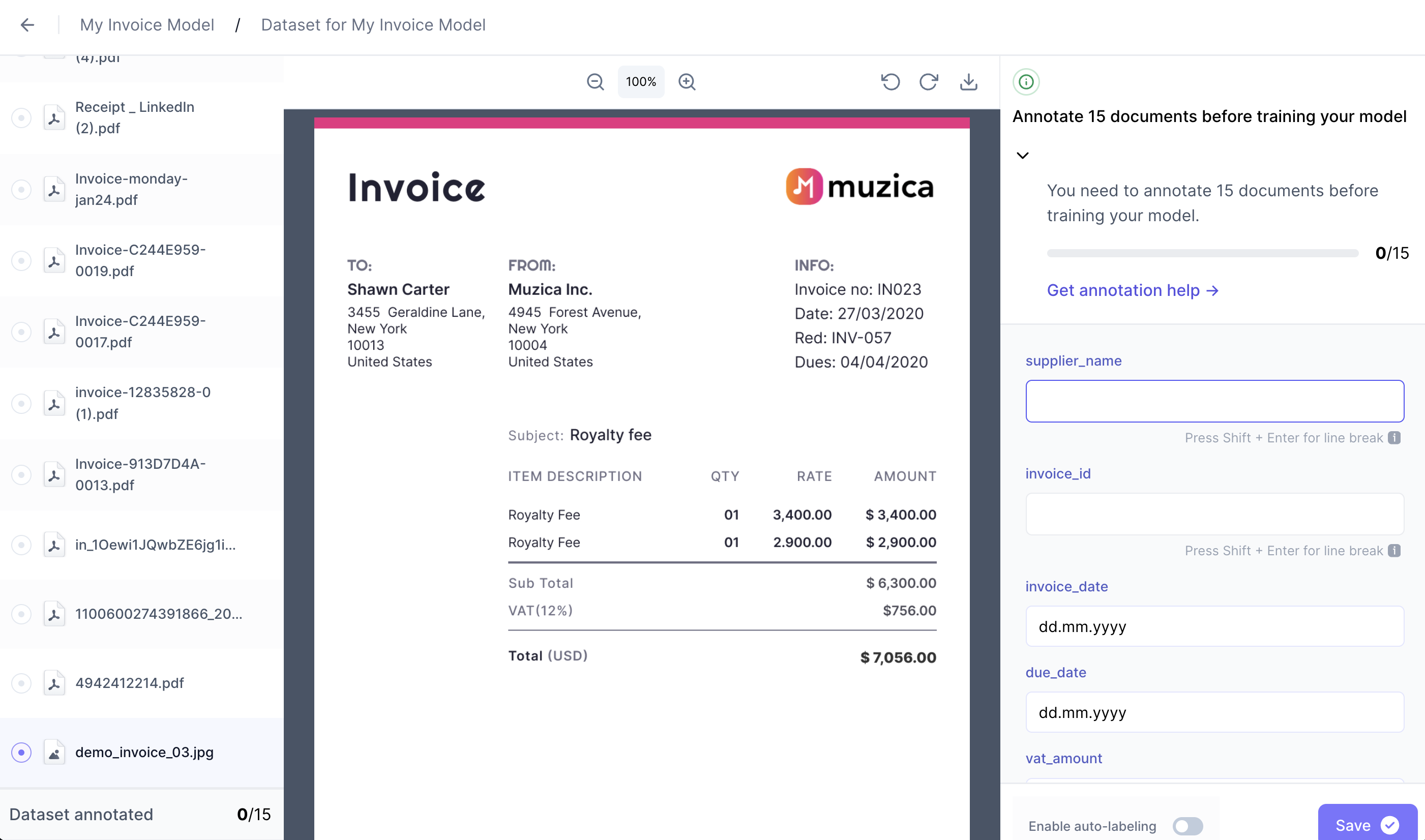Click the PDF icon for in_1Oewi1JQwbZE6jg1i file
This screenshot has width=1425, height=840.
54,545
